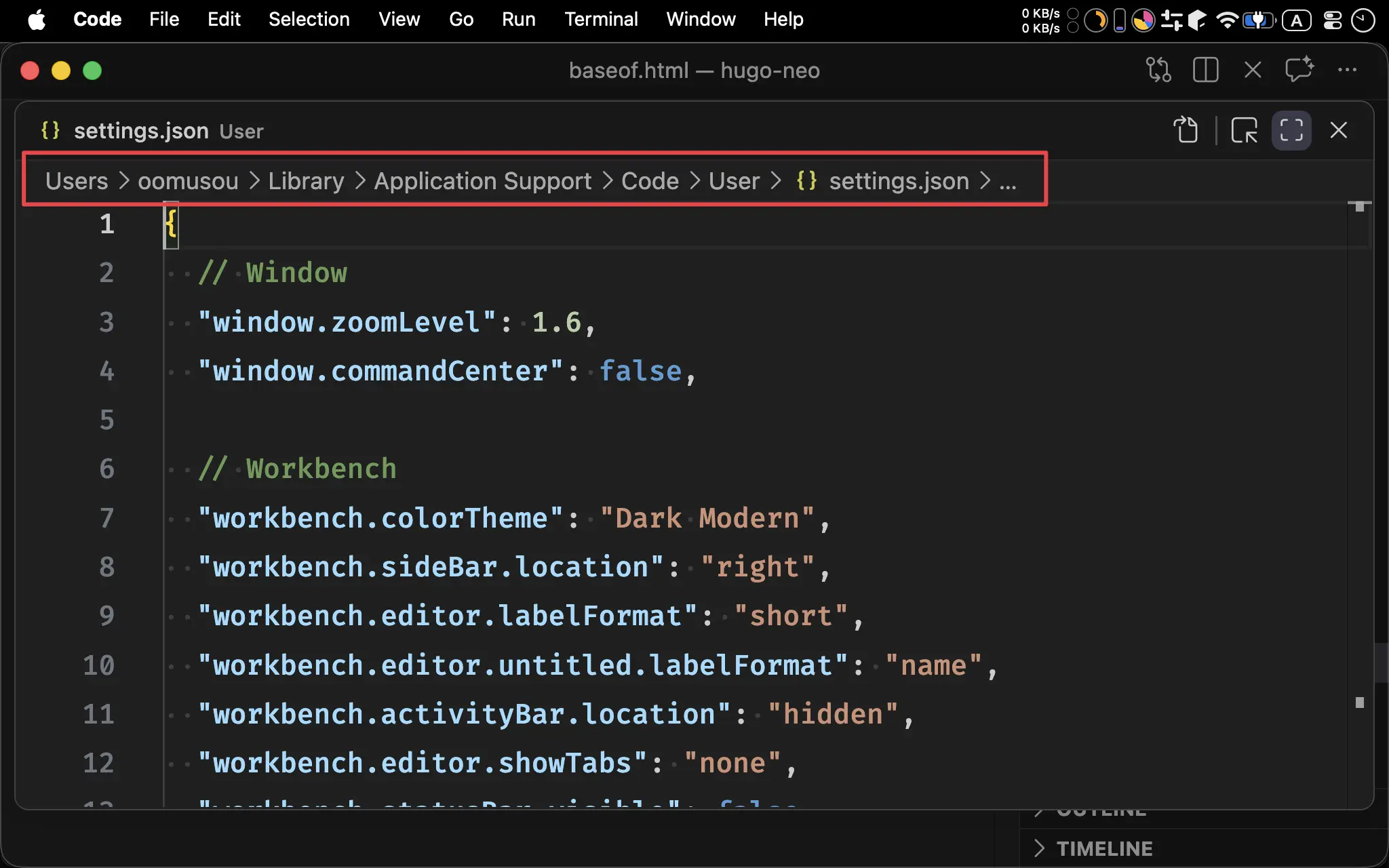Close the settings.json modal editor

[x=1339, y=130]
